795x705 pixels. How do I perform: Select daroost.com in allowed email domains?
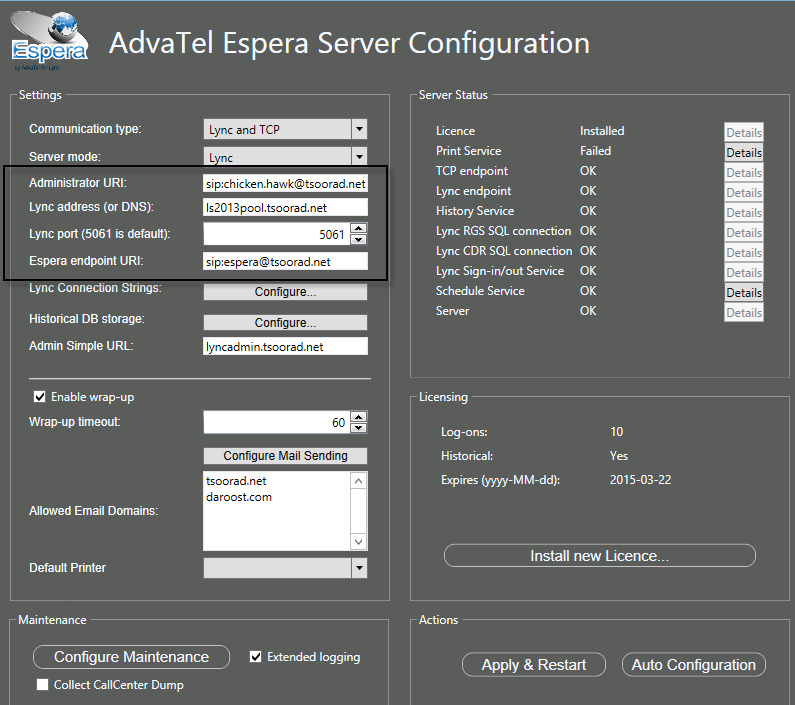pyautogui.click(x=239, y=497)
